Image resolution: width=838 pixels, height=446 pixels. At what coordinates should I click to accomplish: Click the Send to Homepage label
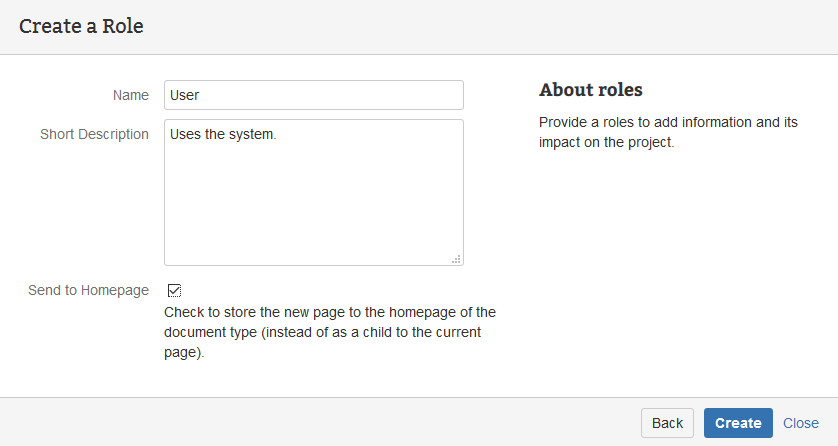point(89,290)
